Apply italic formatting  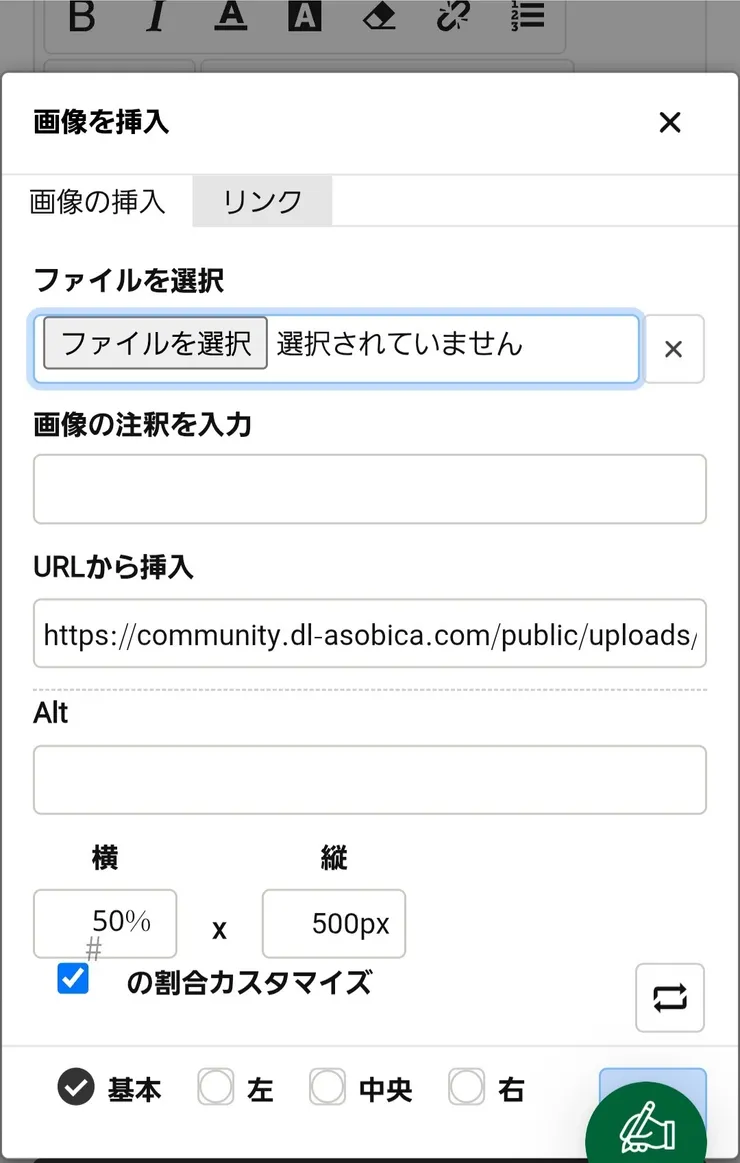click(155, 17)
